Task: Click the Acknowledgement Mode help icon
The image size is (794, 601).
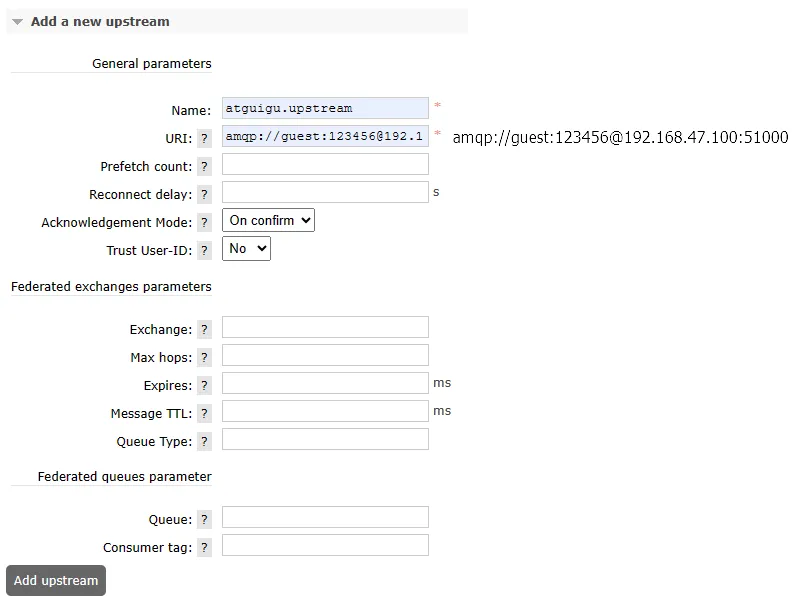Action: (204, 223)
